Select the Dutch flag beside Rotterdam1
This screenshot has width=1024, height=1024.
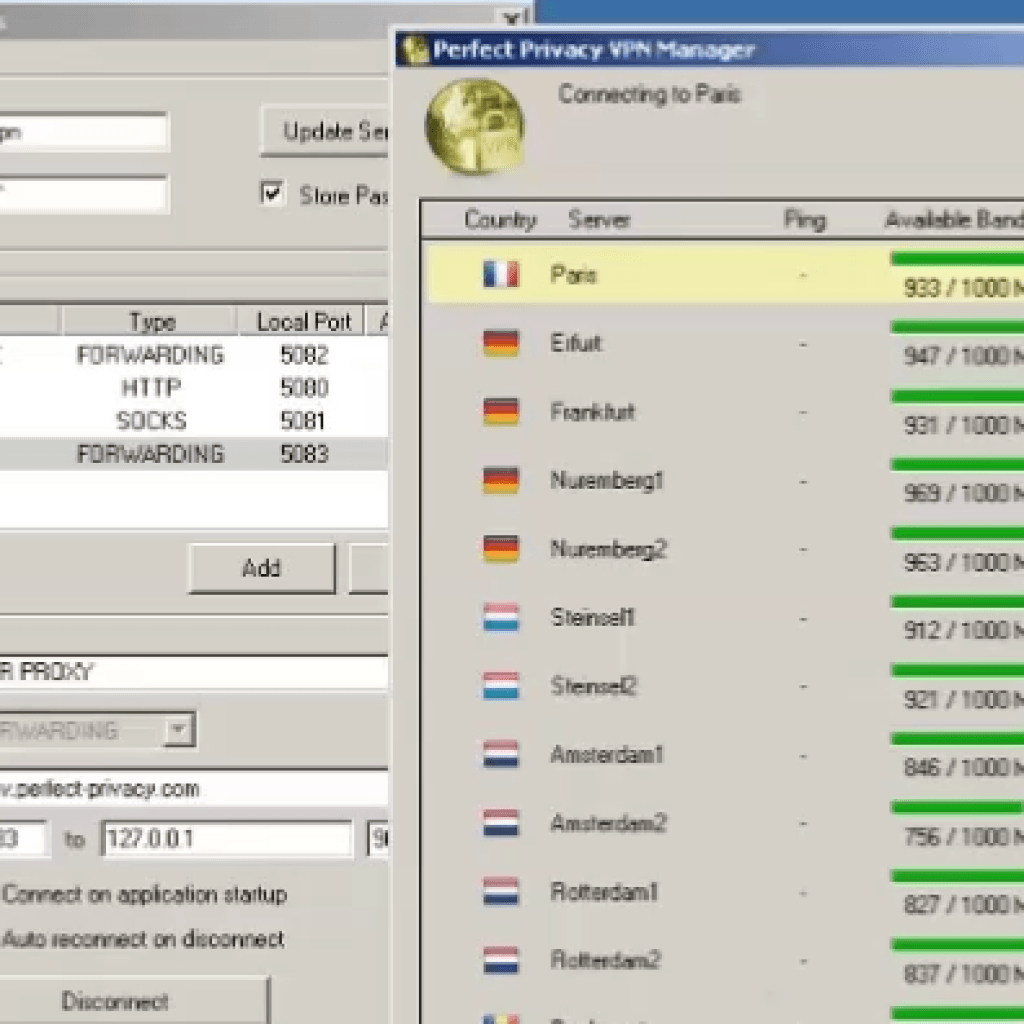[x=501, y=891]
